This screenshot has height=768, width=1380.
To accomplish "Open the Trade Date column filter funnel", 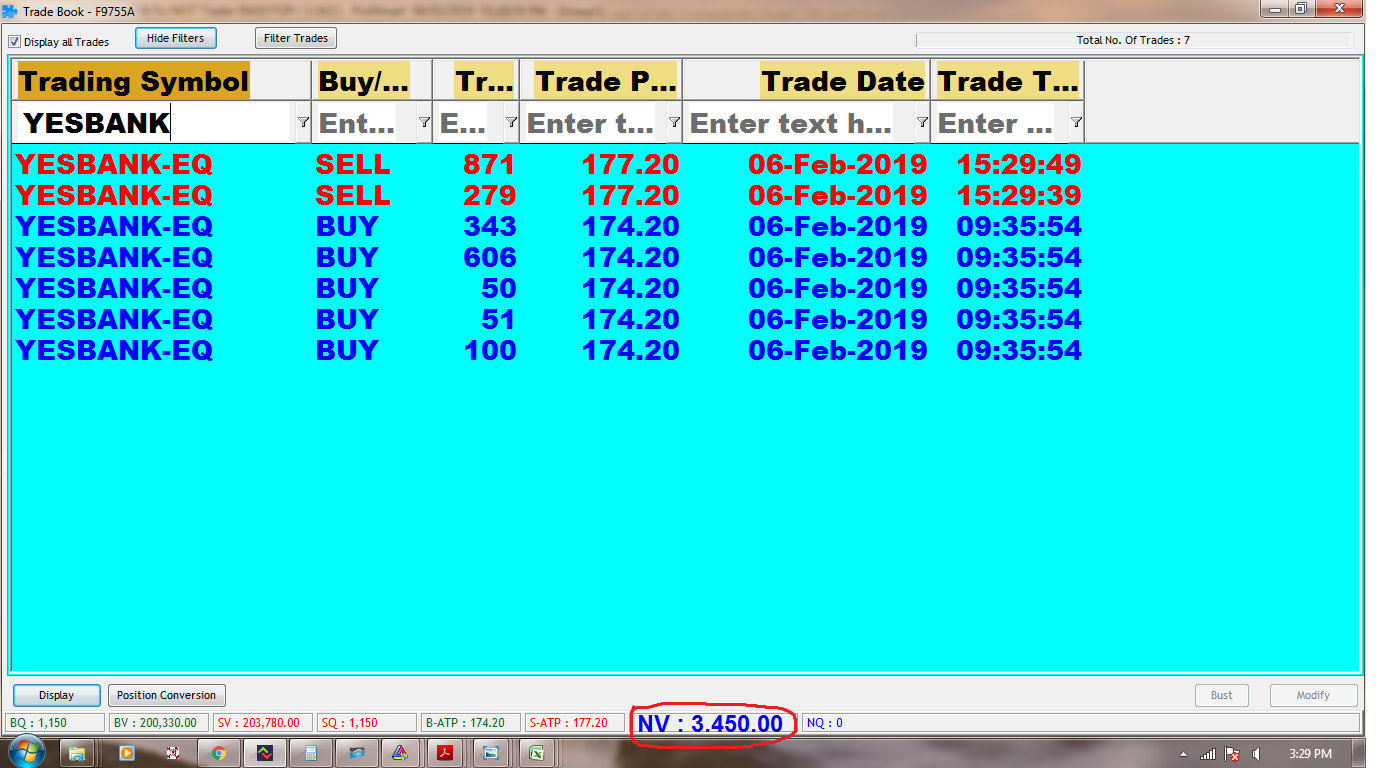I will [x=922, y=122].
